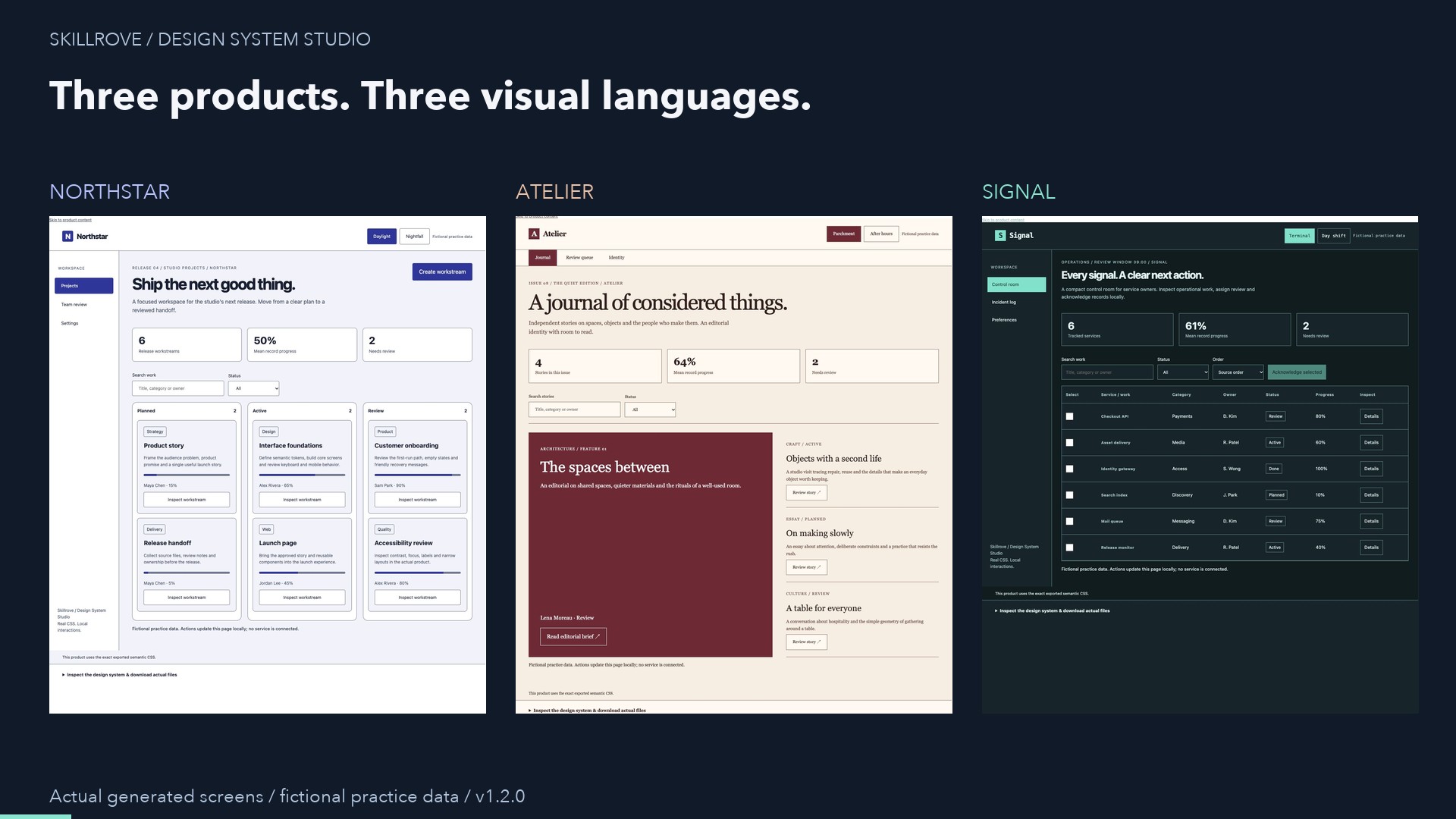Click the Northstar N logo icon
The width and height of the screenshot is (1456, 819).
tap(67, 237)
